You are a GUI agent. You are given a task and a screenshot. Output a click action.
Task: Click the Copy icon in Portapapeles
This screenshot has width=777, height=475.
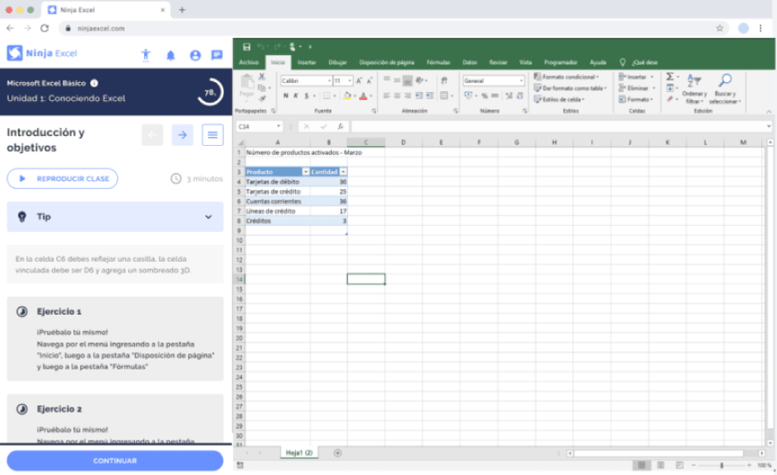262,88
